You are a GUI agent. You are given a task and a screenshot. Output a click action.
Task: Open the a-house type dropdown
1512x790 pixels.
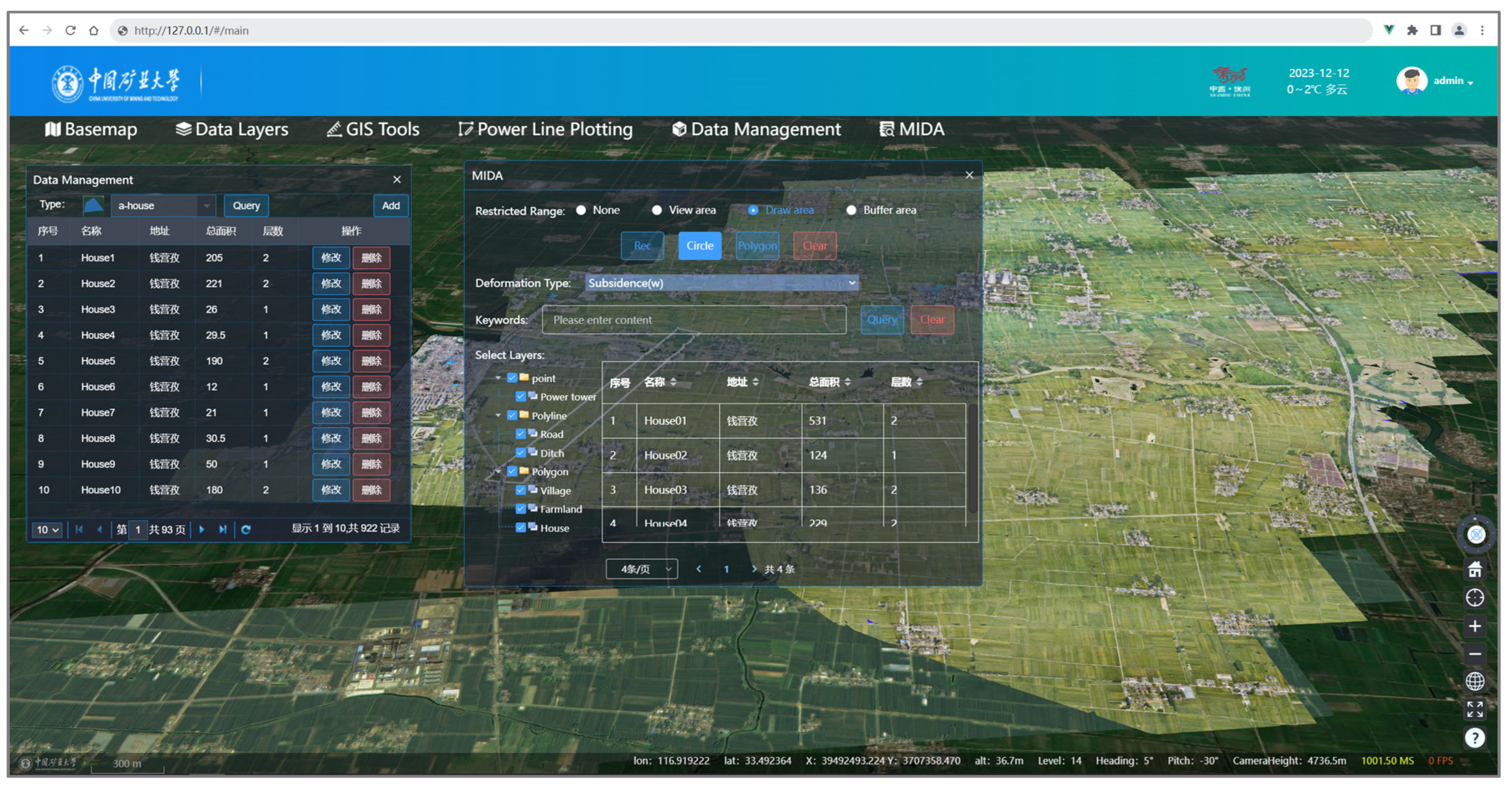pos(163,205)
